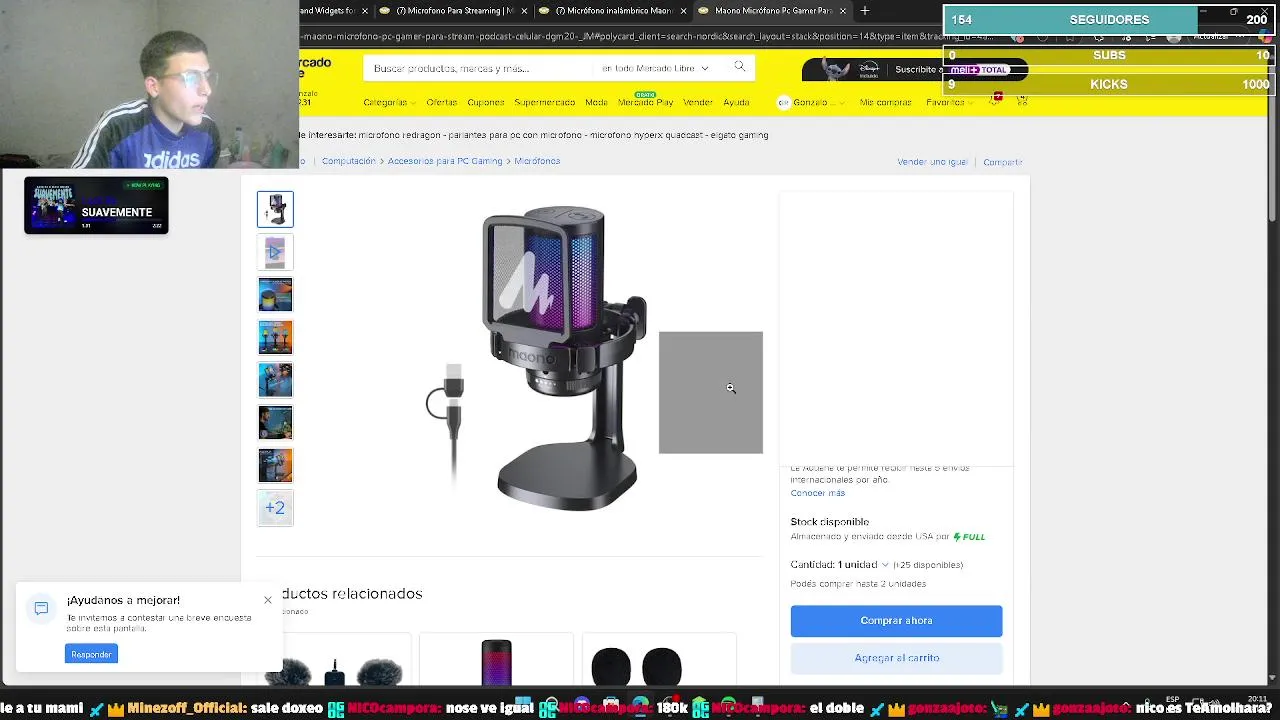Click the related RGB speaker product card
1280x720 pixels.
point(496,660)
